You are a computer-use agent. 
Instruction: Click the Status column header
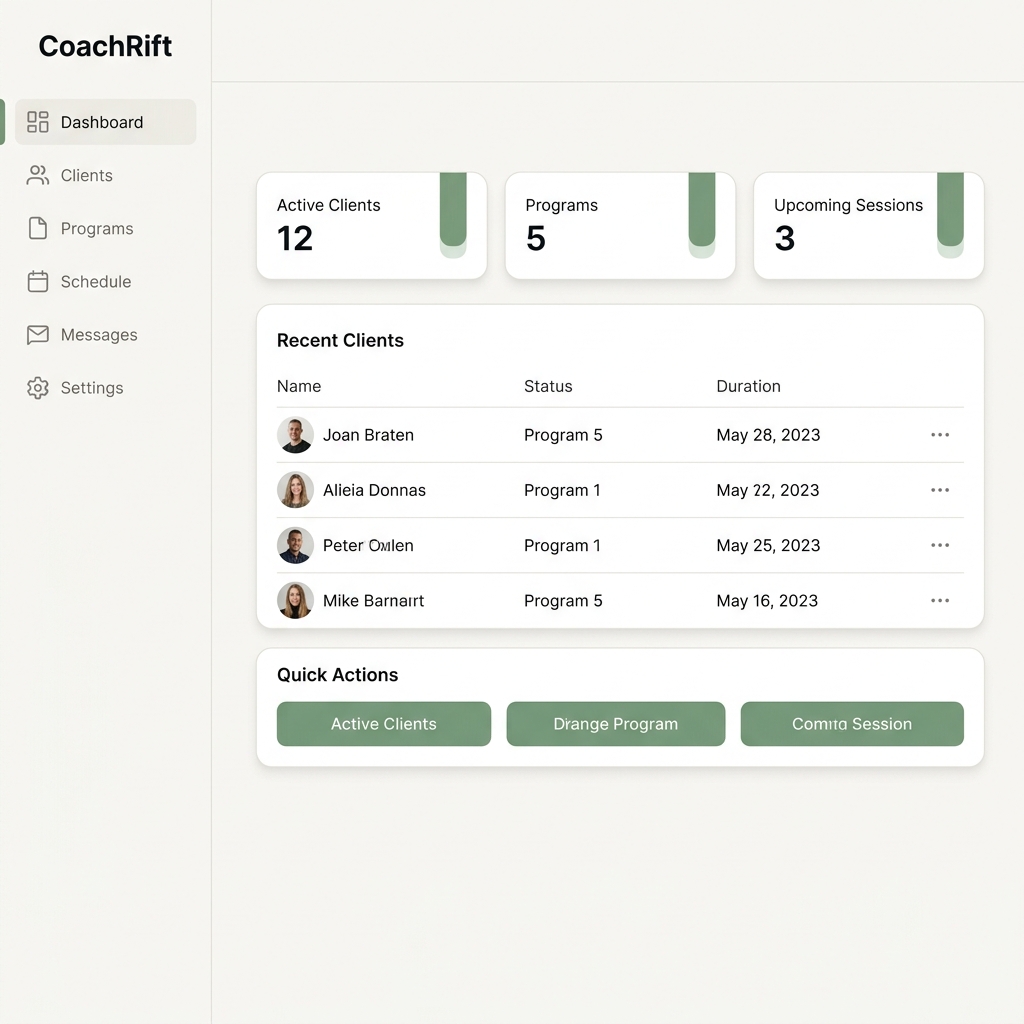548,386
